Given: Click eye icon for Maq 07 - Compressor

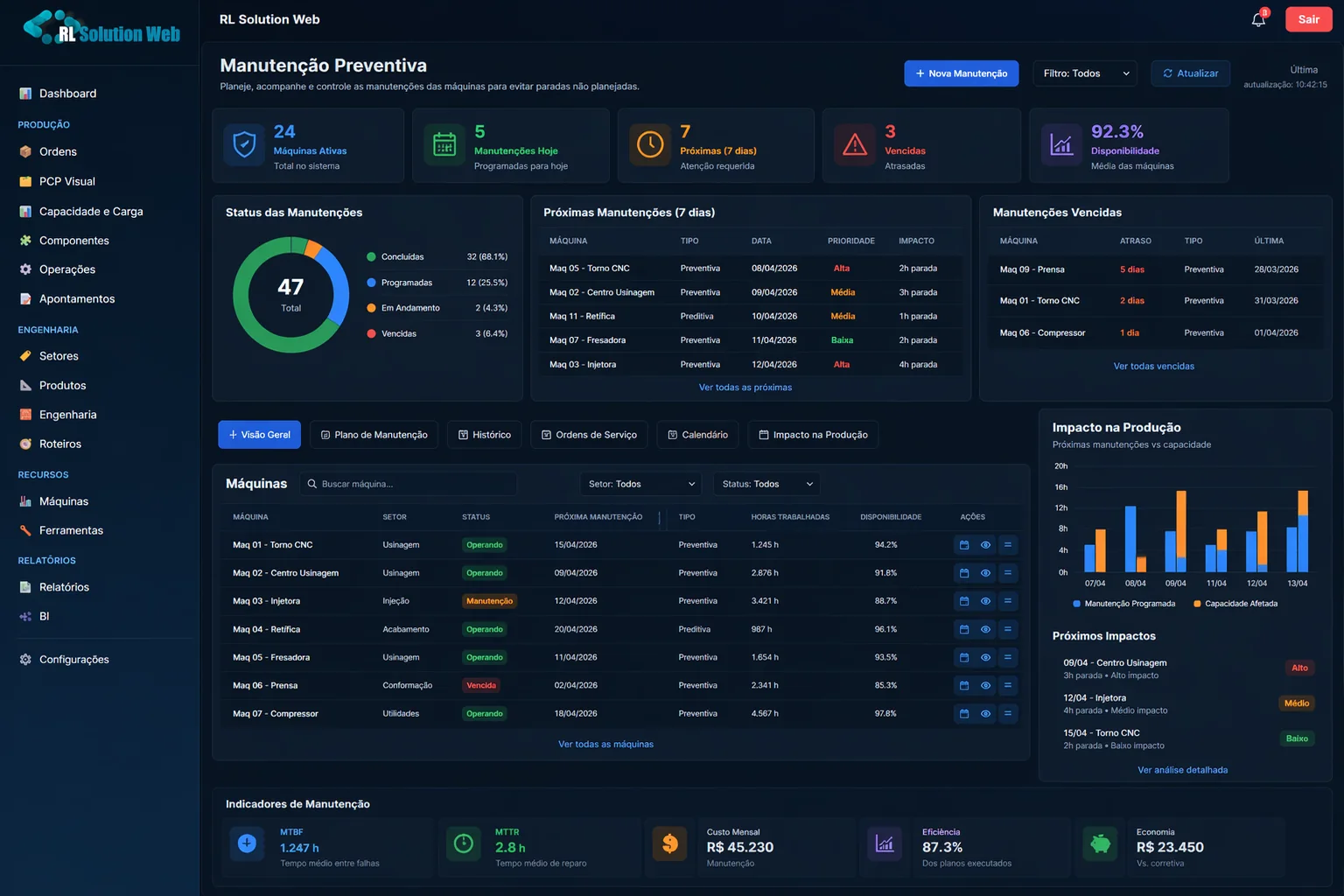Looking at the screenshot, I should pos(985,714).
